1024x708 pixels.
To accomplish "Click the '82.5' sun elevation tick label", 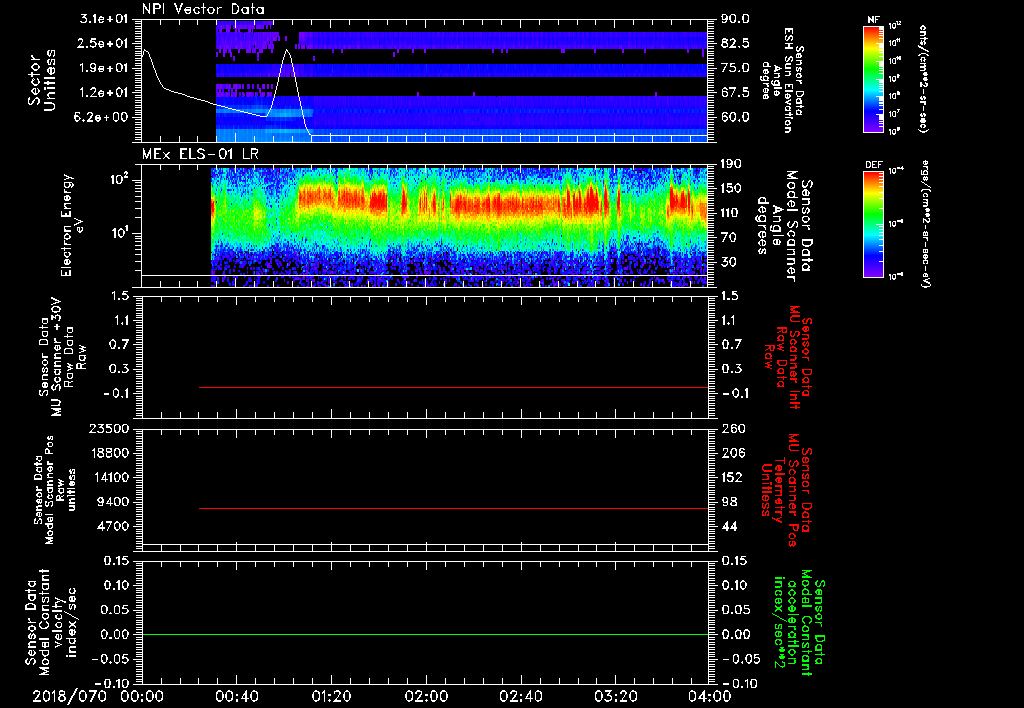I will coord(735,43).
